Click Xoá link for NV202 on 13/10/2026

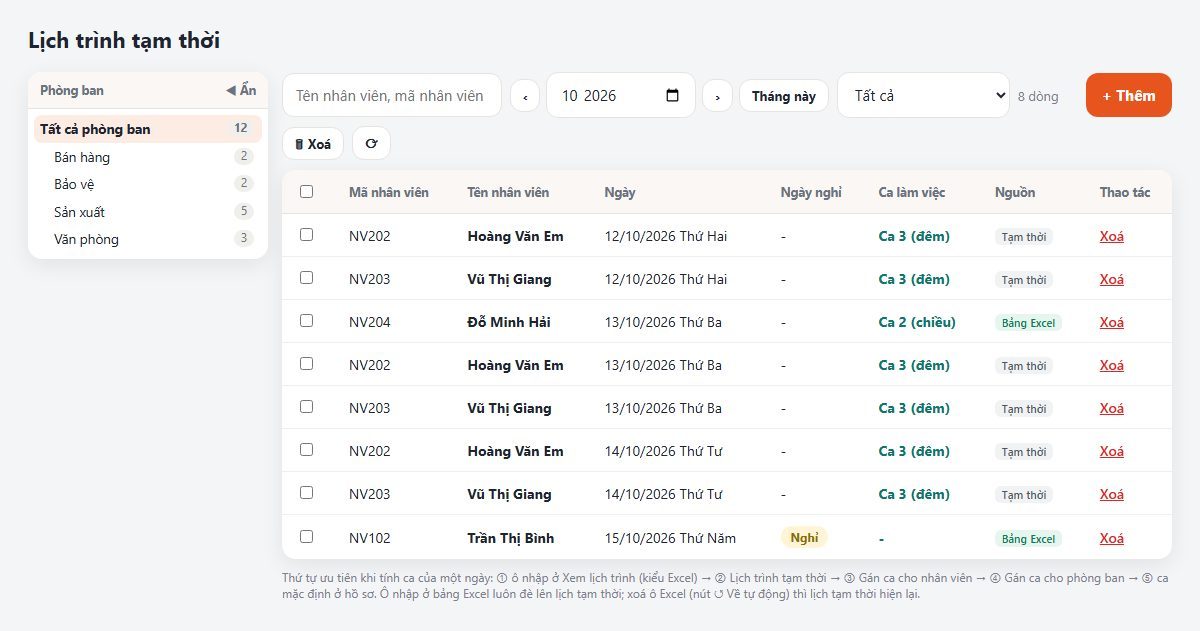point(1112,365)
